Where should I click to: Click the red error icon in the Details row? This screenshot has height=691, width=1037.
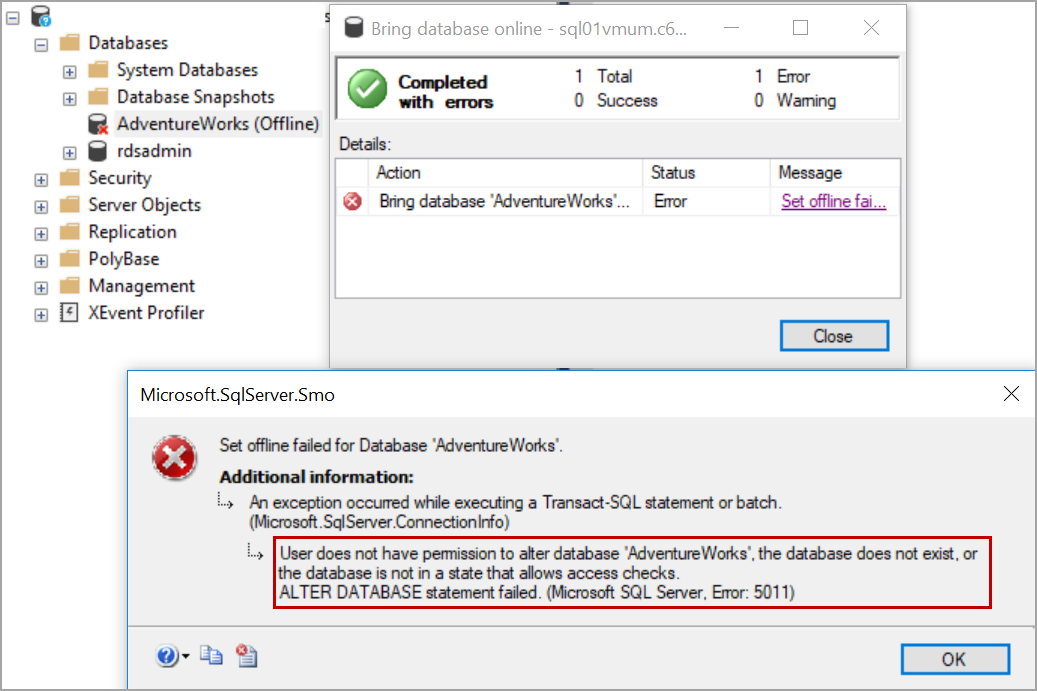[x=353, y=201]
